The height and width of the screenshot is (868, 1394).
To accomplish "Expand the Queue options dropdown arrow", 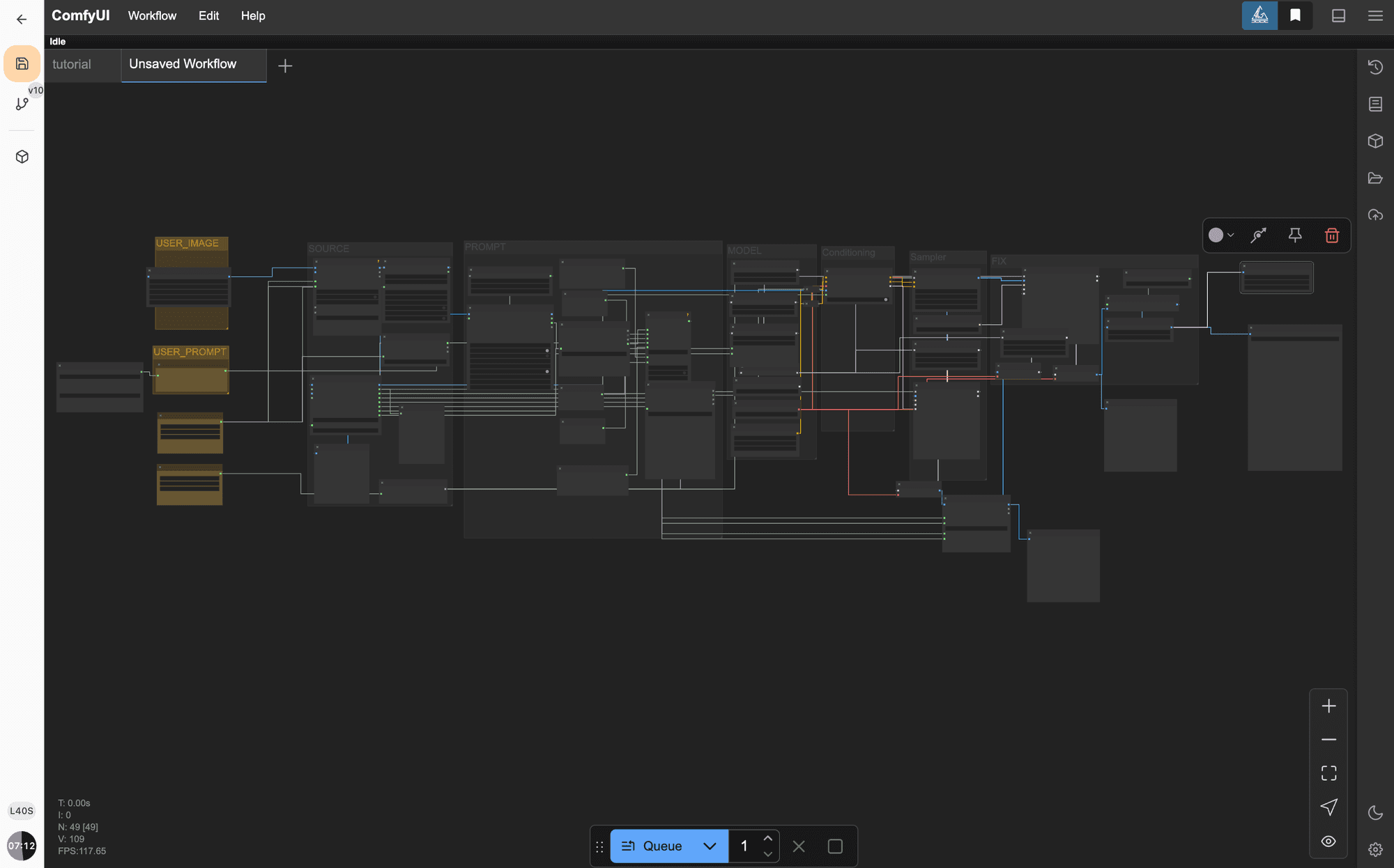I will tap(710, 846).
